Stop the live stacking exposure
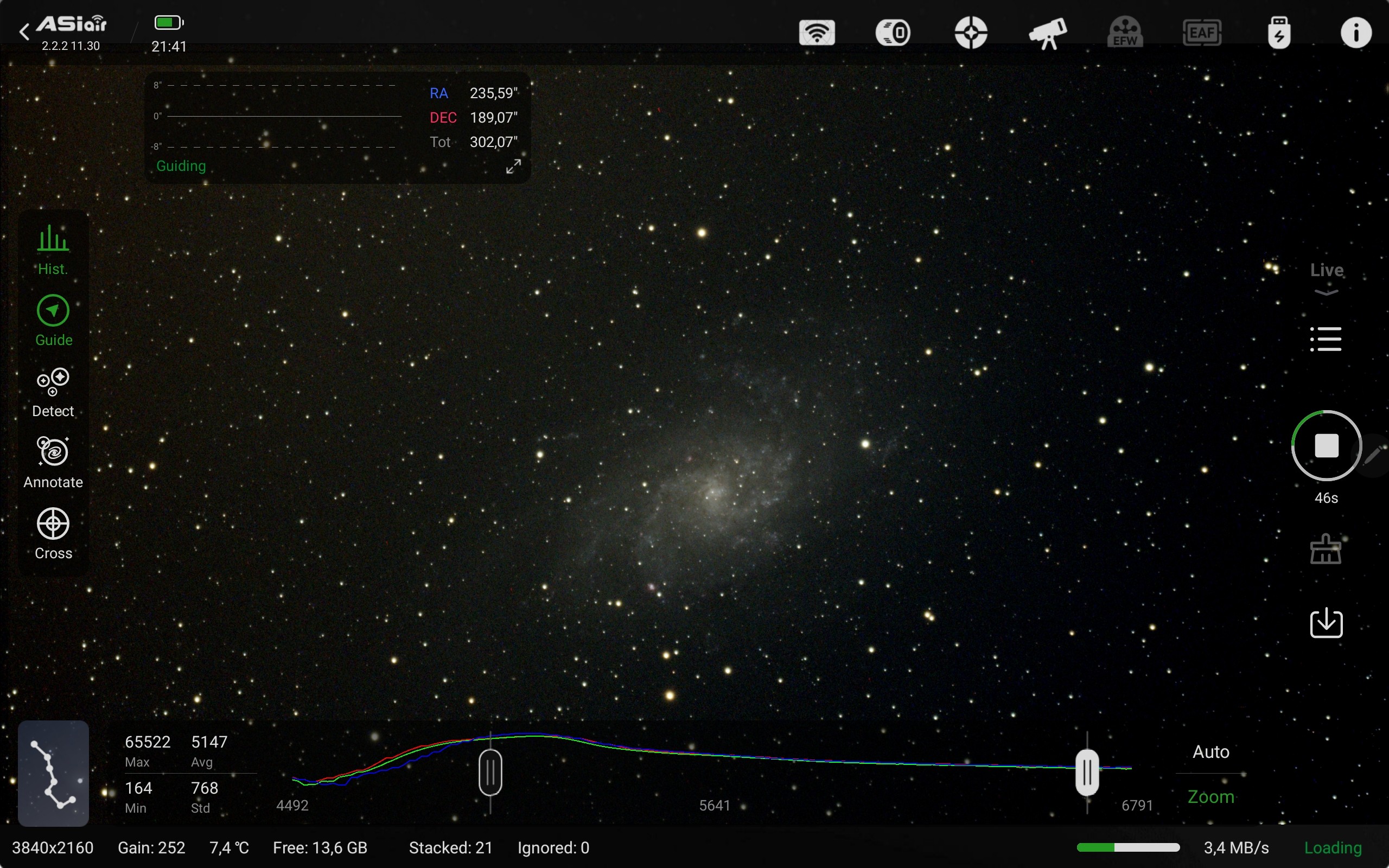The image size is (1389, 868). (x=1326, y=445)
